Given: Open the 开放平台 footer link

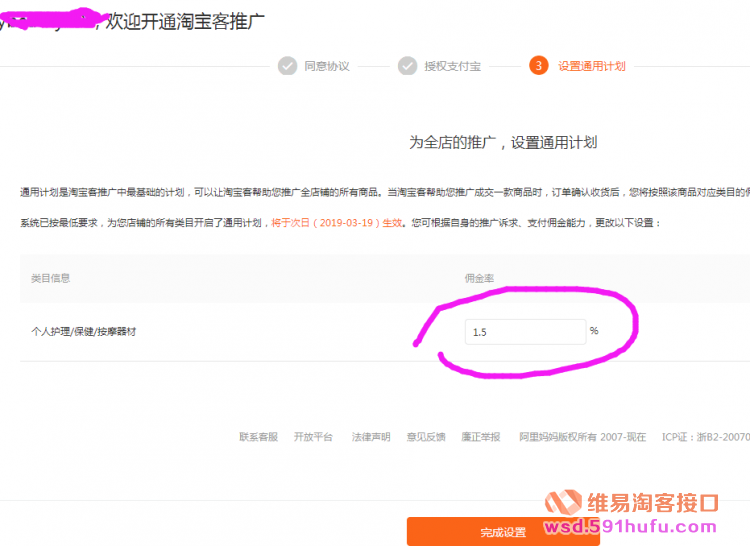Looking at the screenshot, I should [x=313, y=437].
